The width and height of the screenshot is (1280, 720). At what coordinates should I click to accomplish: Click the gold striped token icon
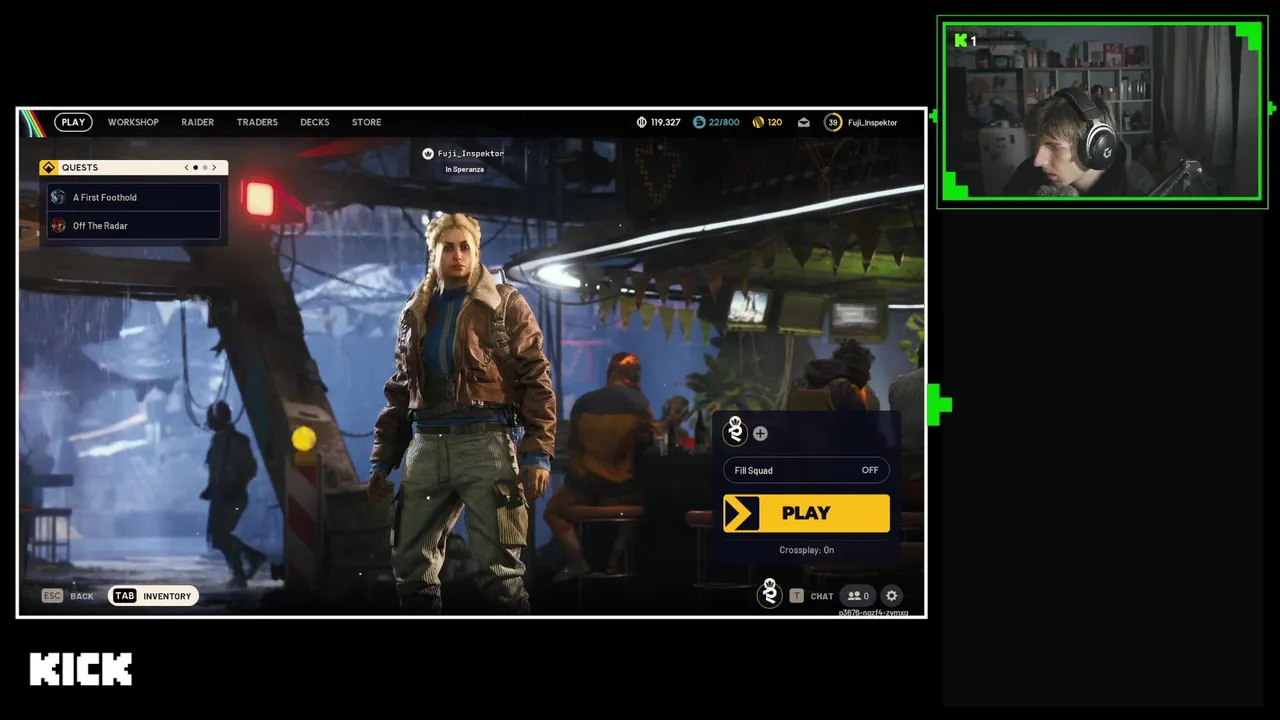coord(758,122)
